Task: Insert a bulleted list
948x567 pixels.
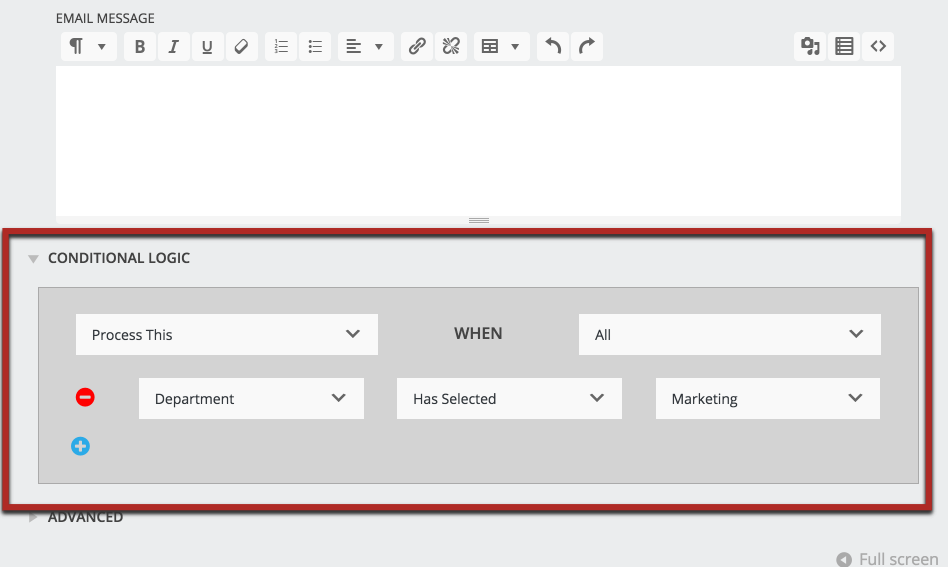Action: 315,46
